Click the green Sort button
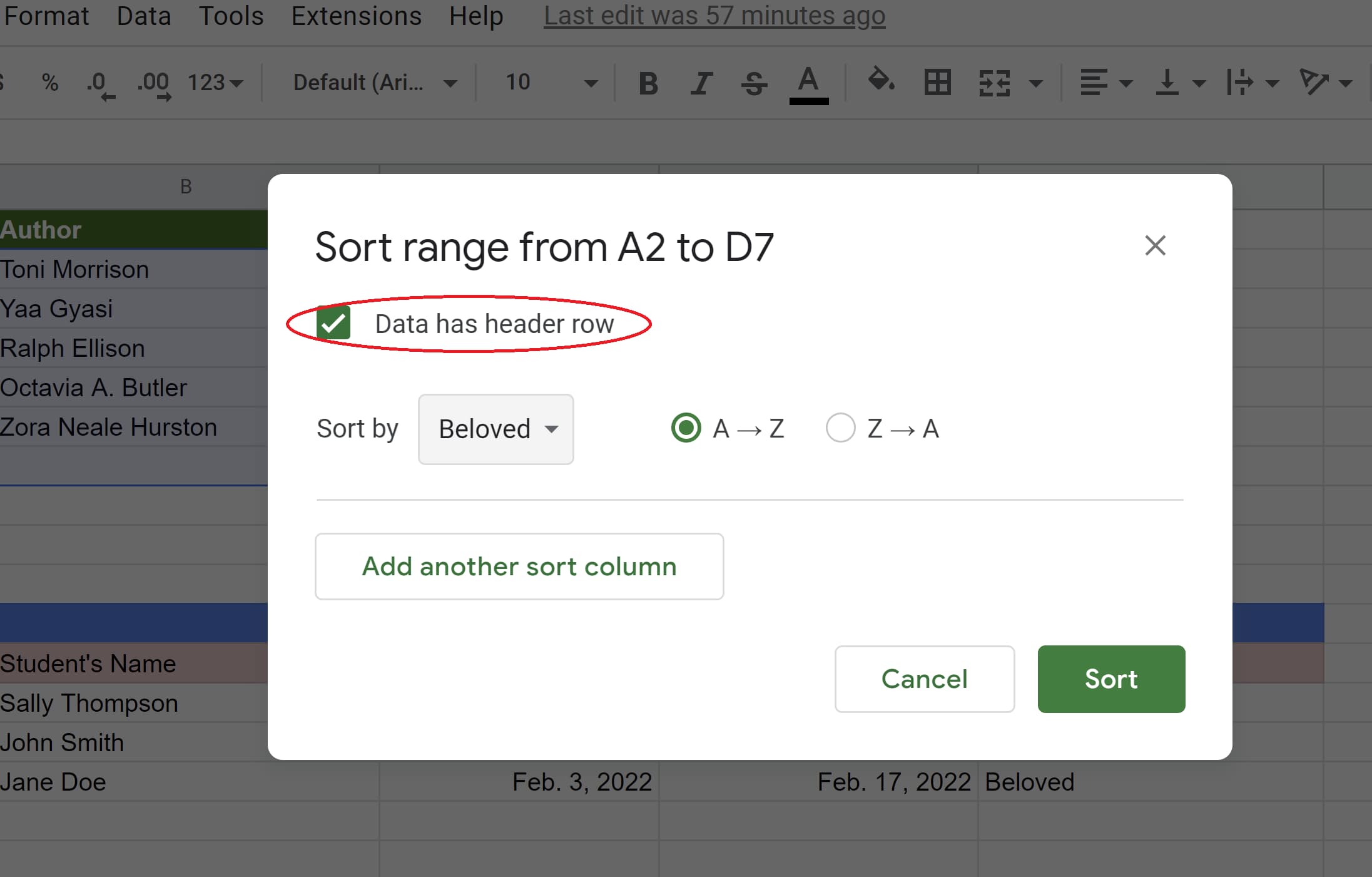The width and height of the screenshot is (1372, 877). [x=1110, y=679]
